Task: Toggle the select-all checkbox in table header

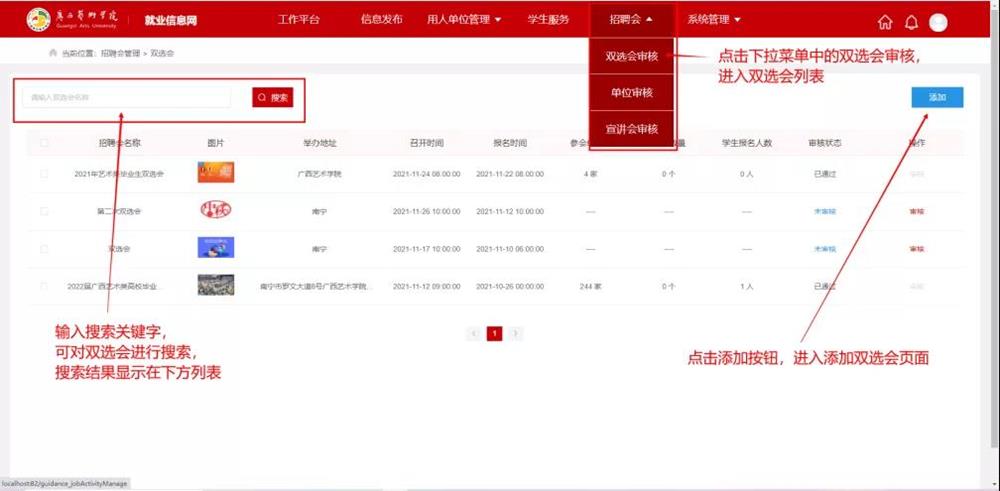Action: 44,143
